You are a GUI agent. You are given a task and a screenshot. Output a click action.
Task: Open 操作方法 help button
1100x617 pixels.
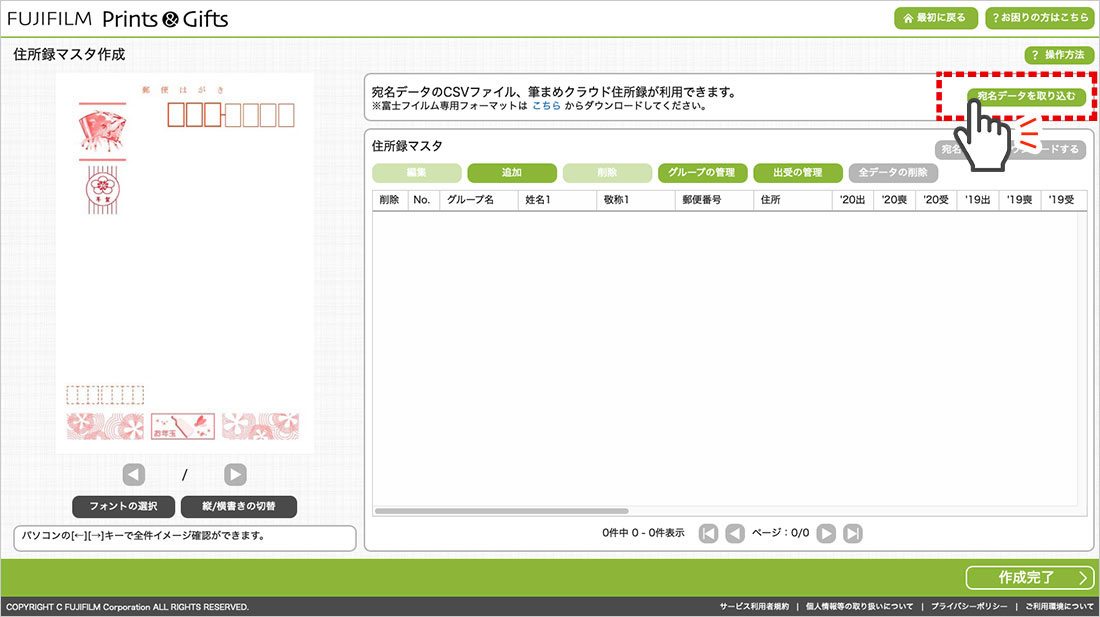1058,55
